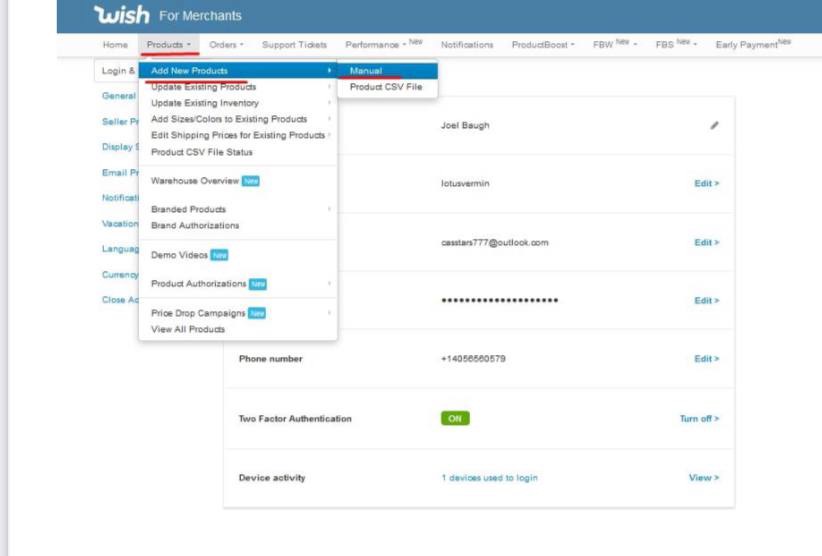Open the Vacation sidebar link
Screen dimensions: 822x556
120,223
